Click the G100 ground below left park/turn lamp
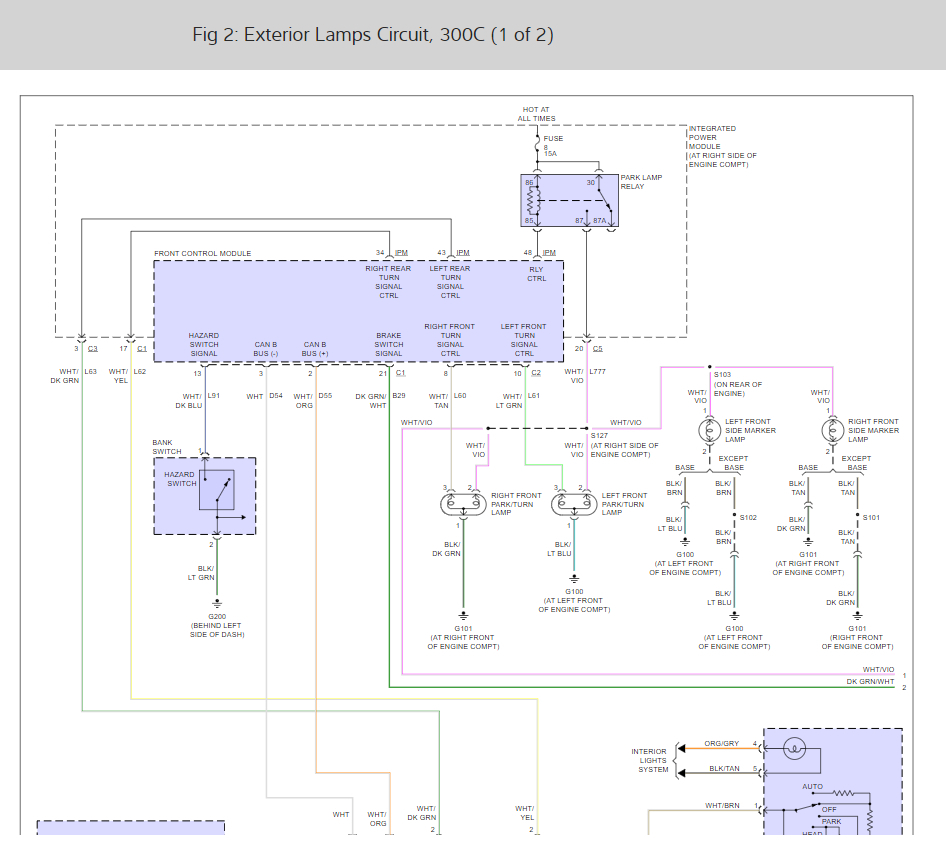The height and width of the screenshot is (858, 946). [574, 579]
